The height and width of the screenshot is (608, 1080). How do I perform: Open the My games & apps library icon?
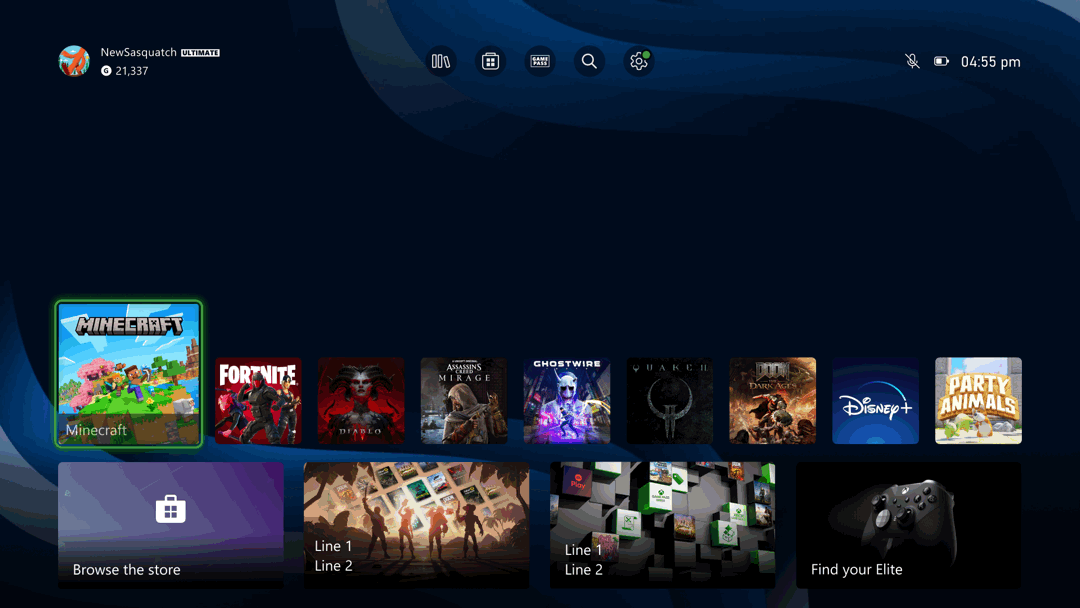441,61
